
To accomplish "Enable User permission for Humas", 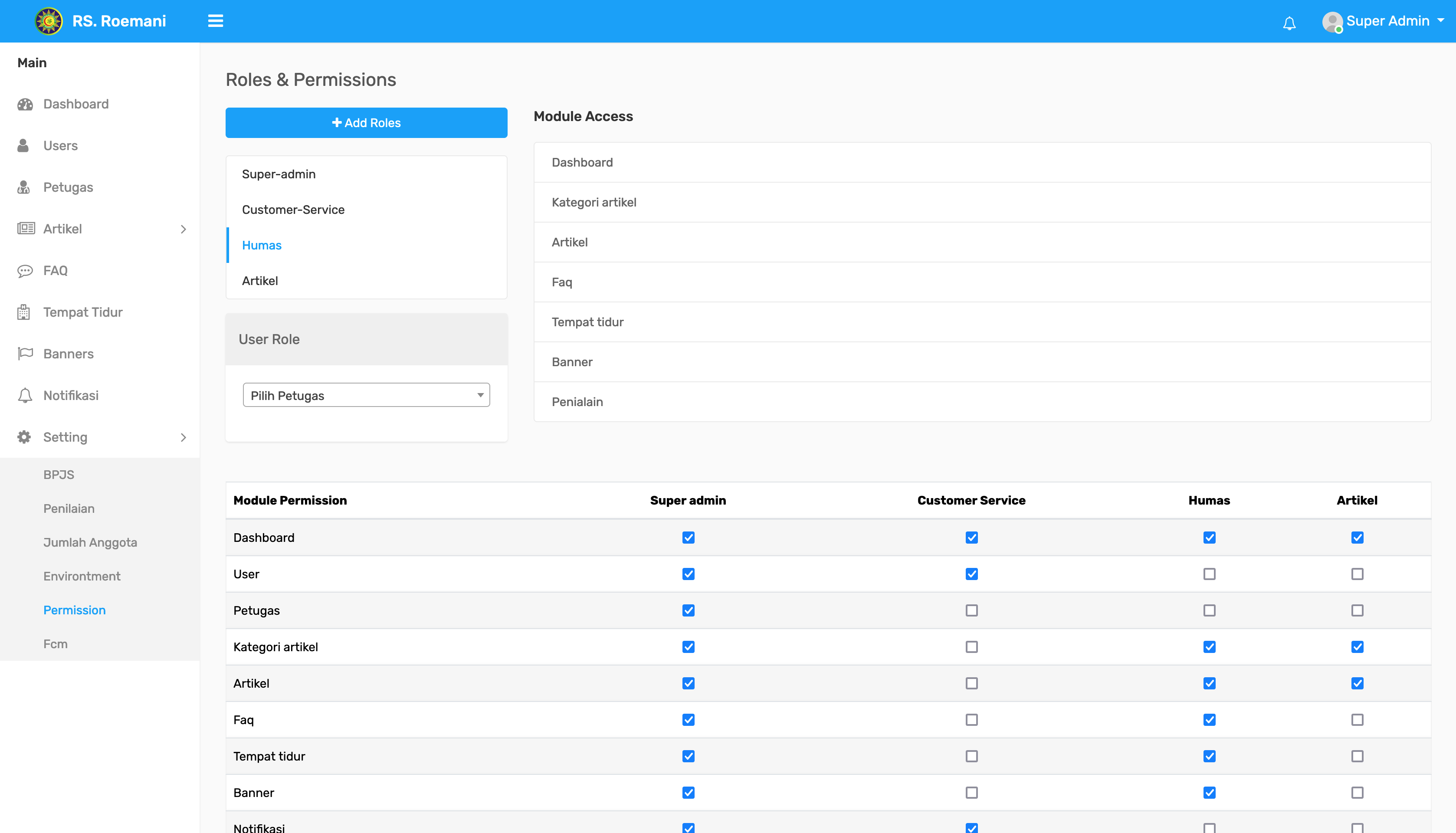I will 1210,574.
